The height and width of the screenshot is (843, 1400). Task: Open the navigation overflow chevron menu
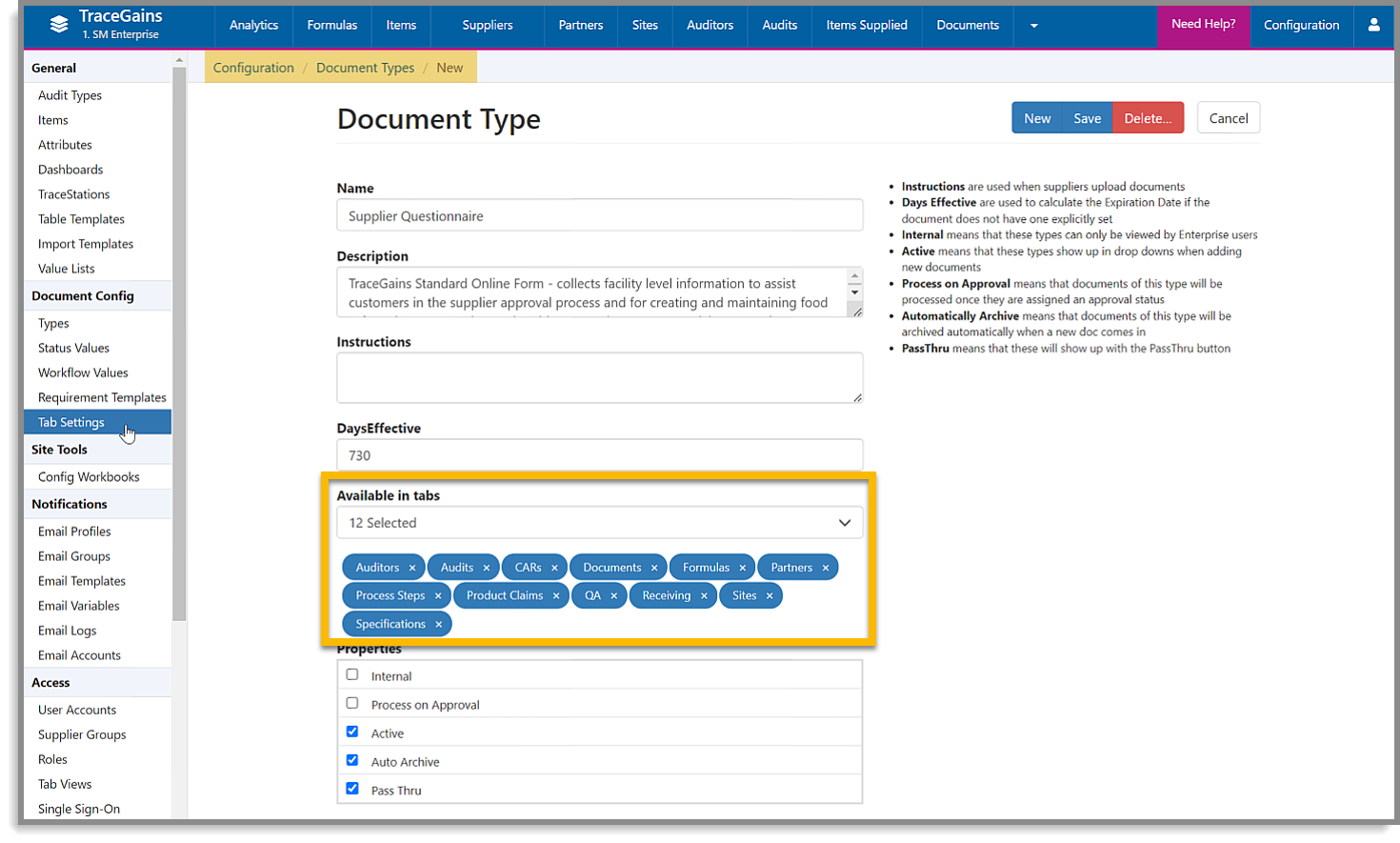click(1033, 26)
